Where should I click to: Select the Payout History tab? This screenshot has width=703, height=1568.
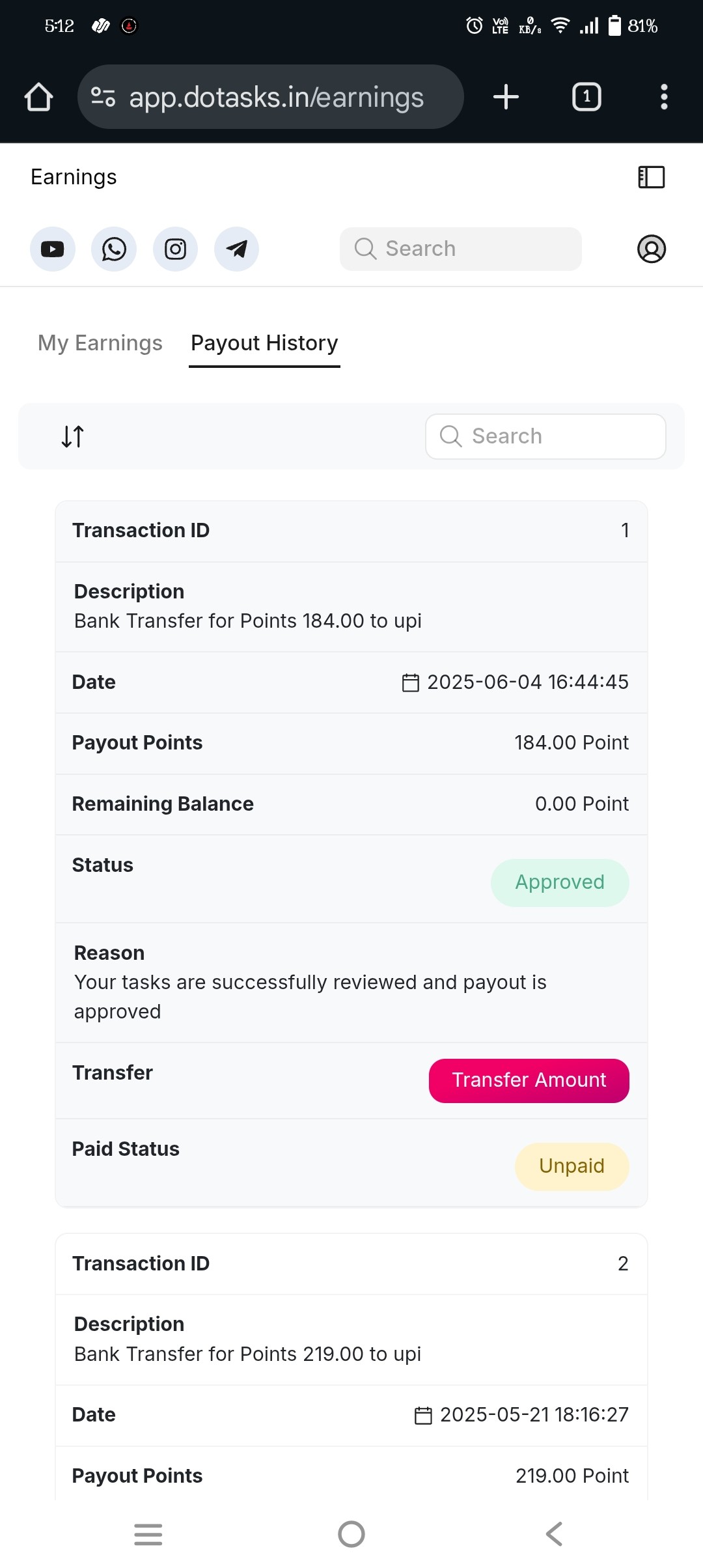264,343
